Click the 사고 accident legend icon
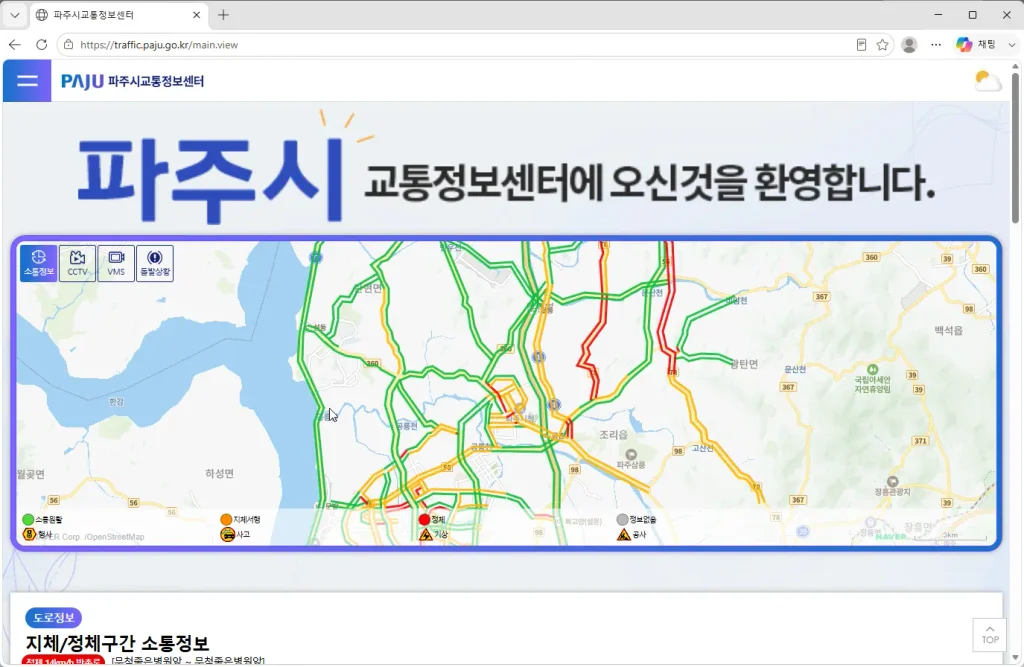Viewport: 1024px width, 667px height. (227, 534)
